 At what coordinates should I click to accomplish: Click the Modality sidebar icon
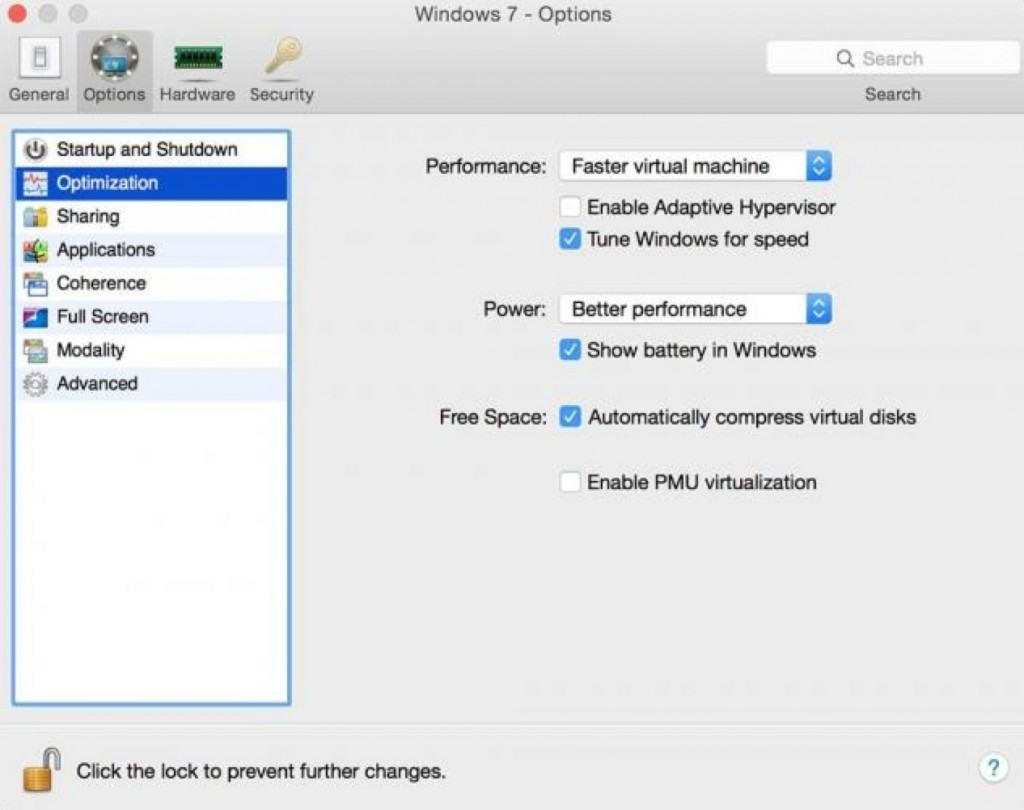(x=35, y=350)
